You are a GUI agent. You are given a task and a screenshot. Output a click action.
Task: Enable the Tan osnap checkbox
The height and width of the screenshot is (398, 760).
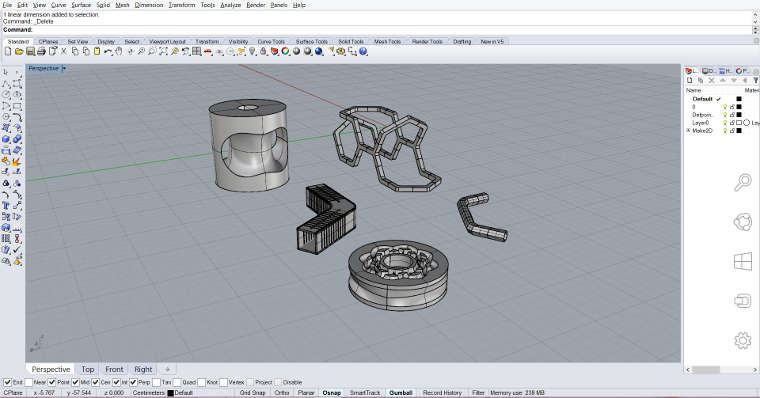156,382
